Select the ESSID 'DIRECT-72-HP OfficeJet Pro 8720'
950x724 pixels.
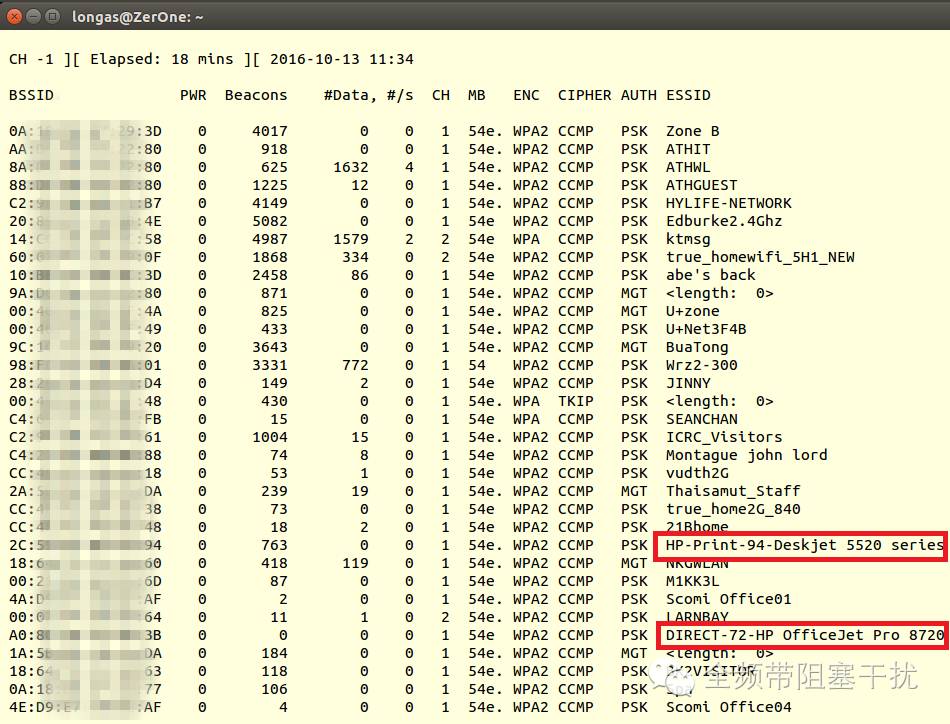805,636
